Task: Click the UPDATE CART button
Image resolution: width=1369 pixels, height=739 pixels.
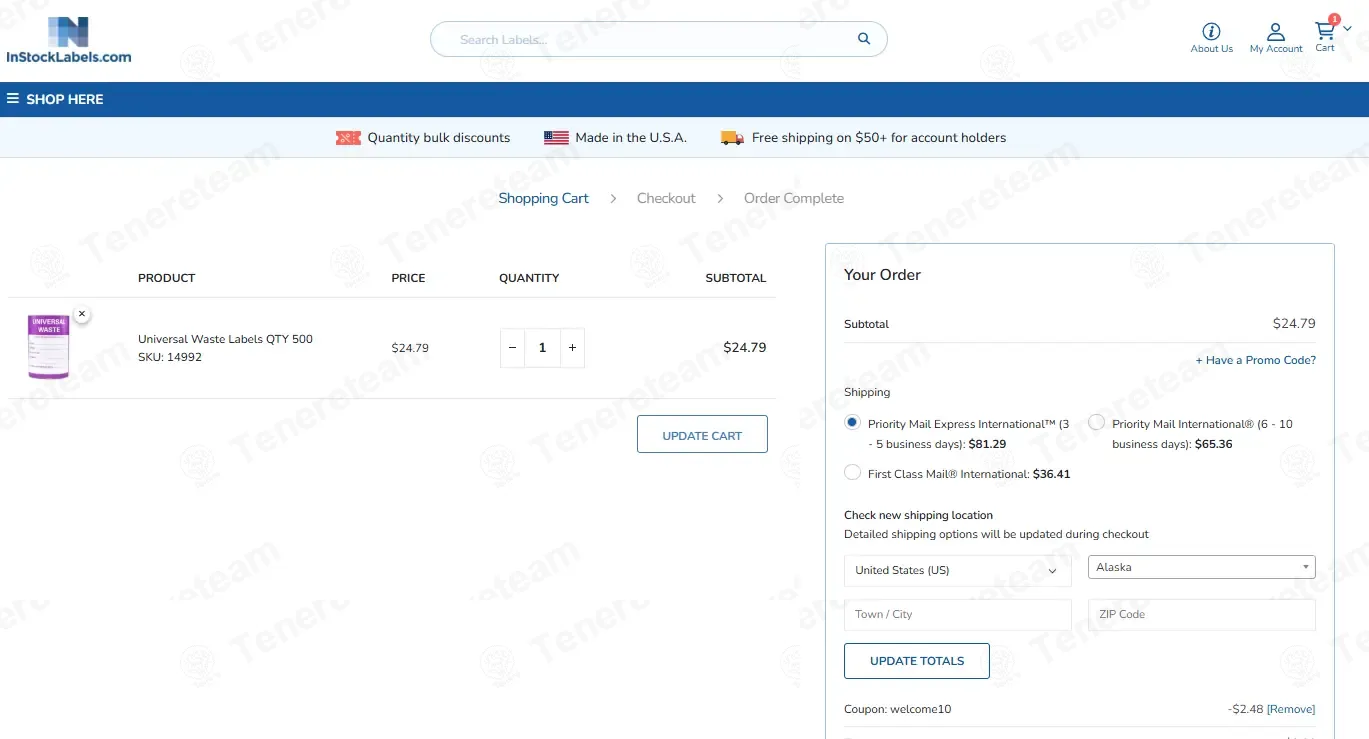Action: point(702,434)
